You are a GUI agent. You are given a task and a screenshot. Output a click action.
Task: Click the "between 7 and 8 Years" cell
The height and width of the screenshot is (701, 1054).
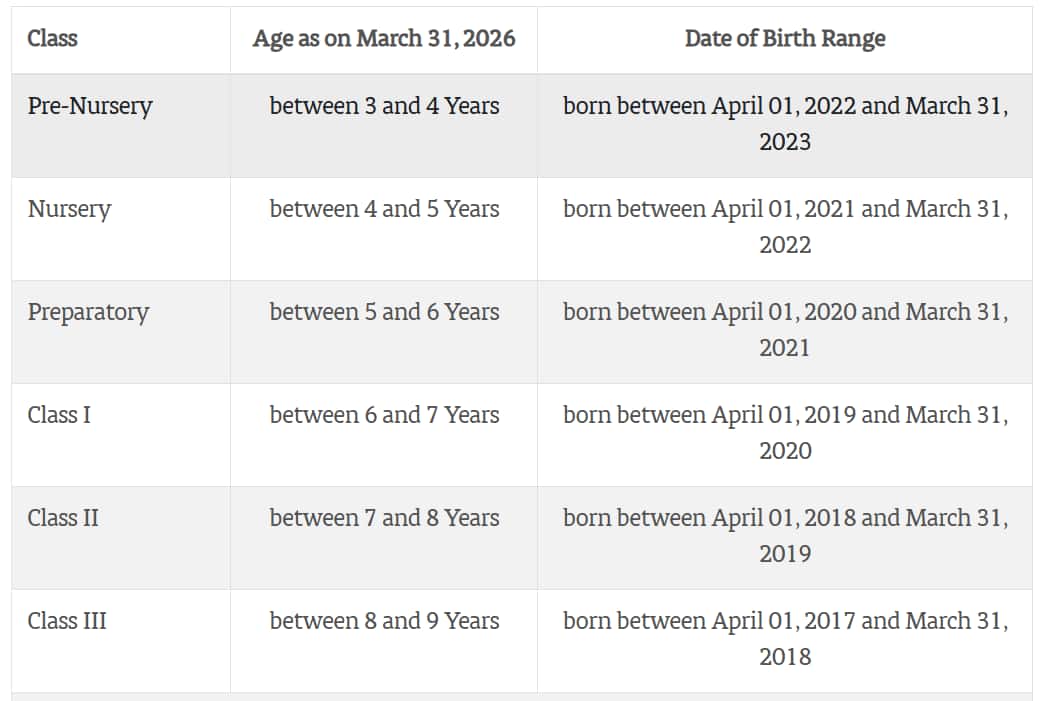pyautogui.click(x=384, y=518)
